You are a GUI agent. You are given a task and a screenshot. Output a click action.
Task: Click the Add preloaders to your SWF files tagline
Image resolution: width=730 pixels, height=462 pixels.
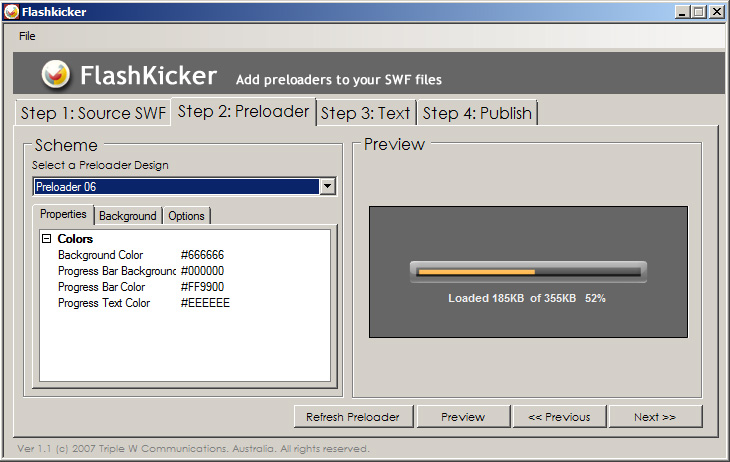pos(338,80)
